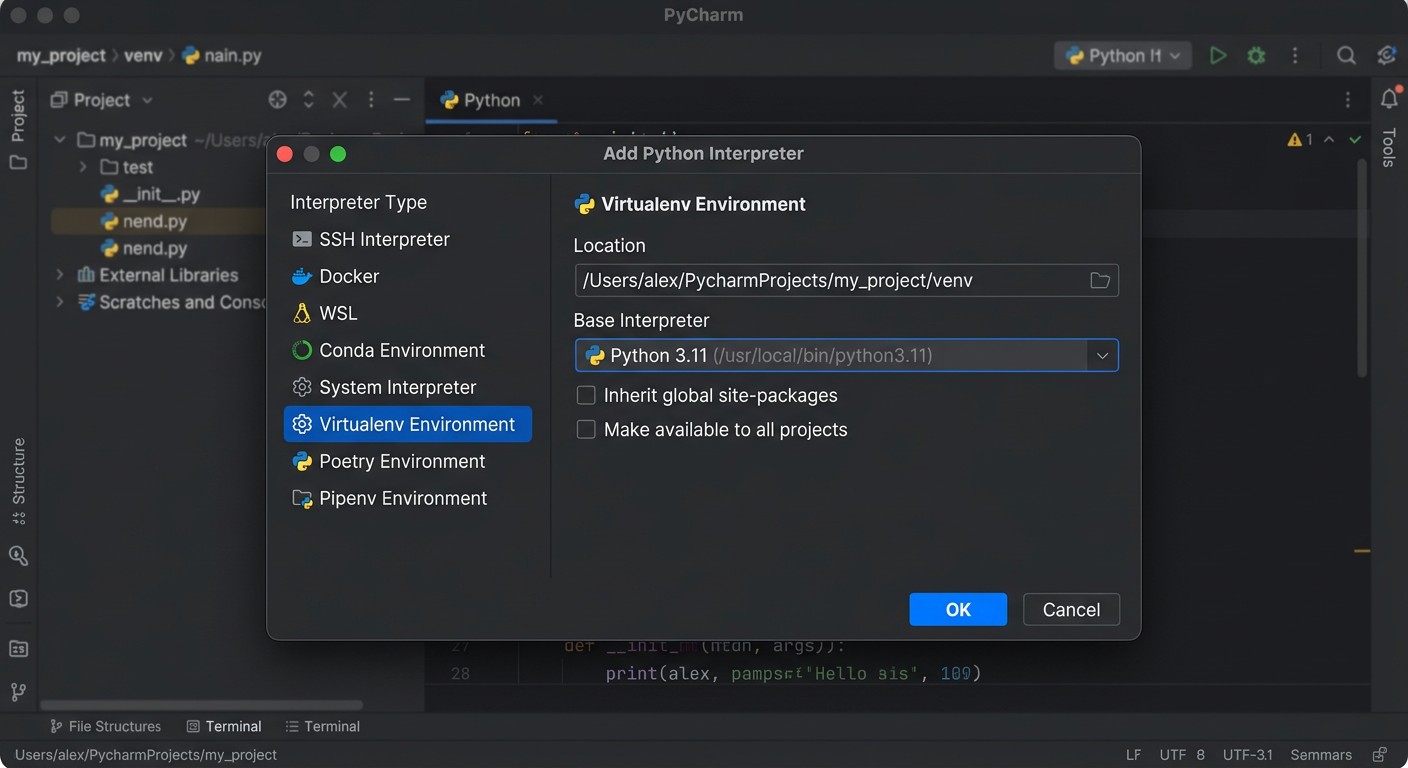1408x768 pixels.
Task: Click the Semmars status bar entry
Action: (1321, 755)
